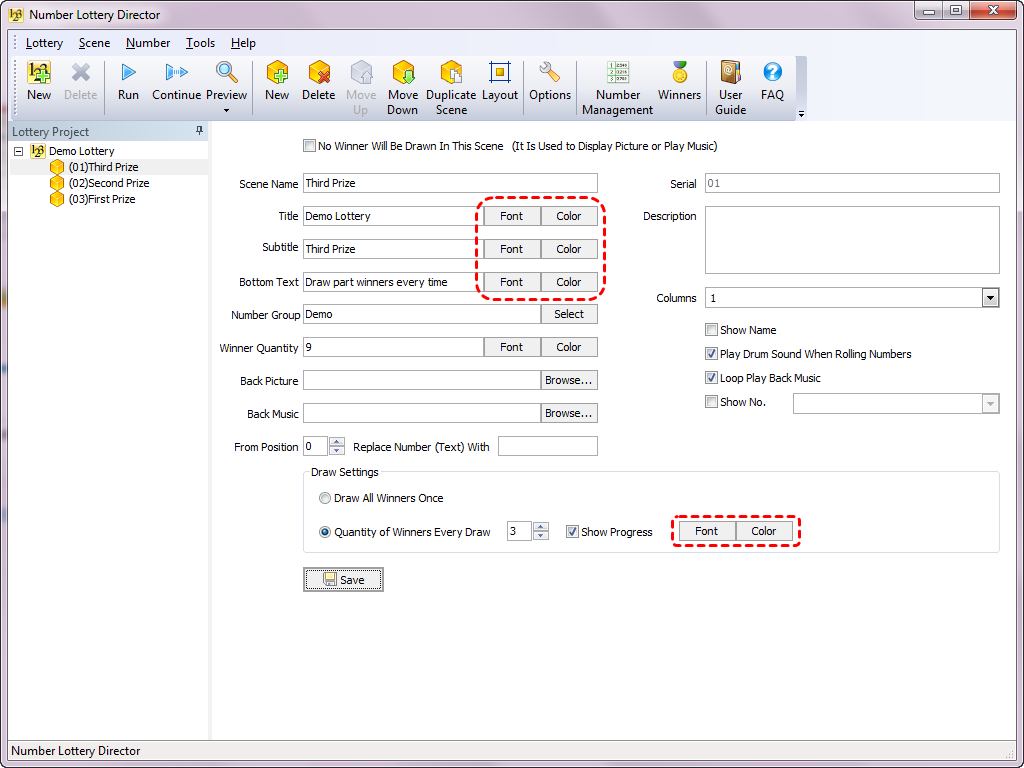Open Number Management from the toolbar
The image size is (1024, 768).
618,73
